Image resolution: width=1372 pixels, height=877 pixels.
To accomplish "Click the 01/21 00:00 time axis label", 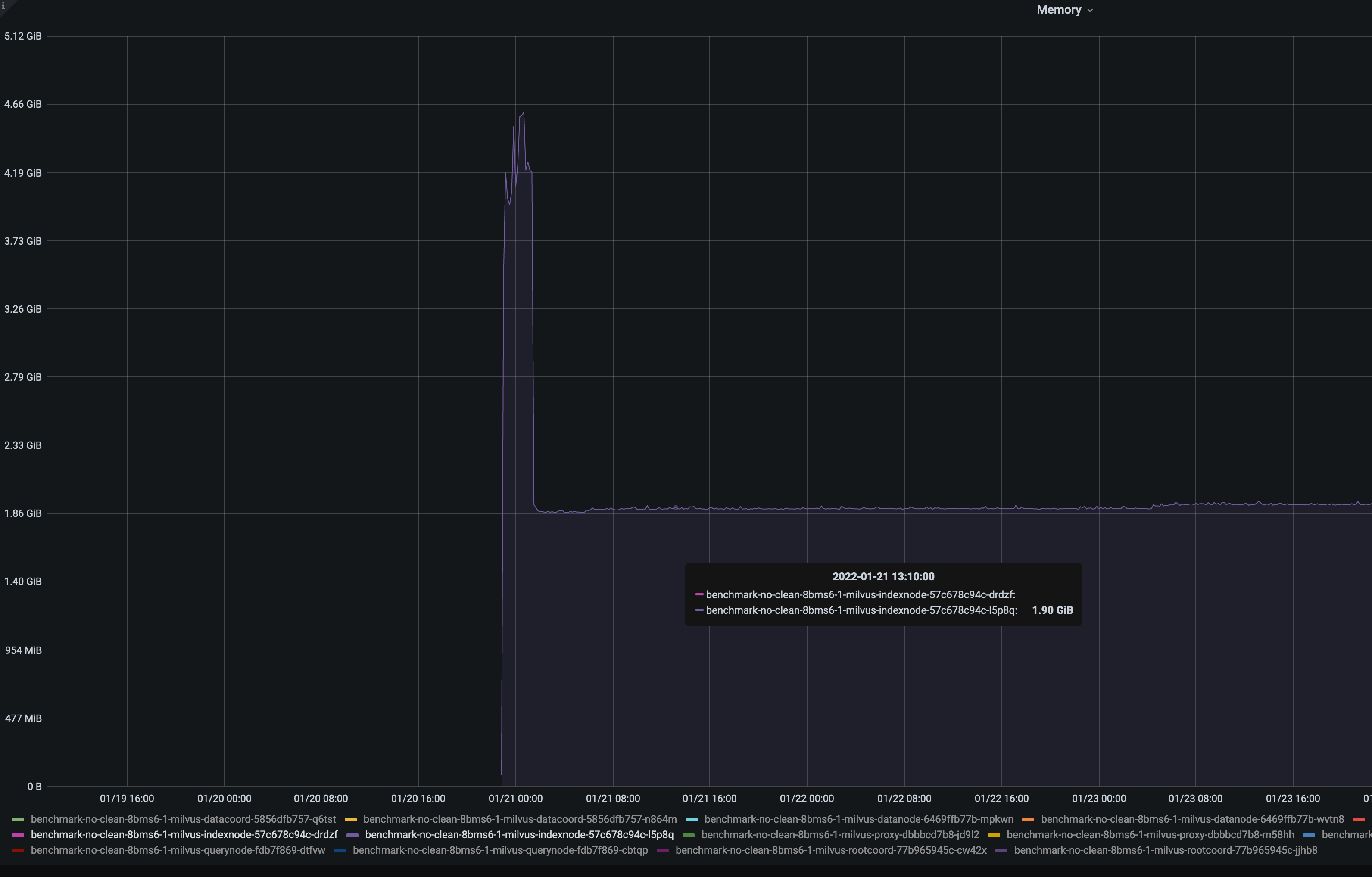I will click(x=515, y=798).
